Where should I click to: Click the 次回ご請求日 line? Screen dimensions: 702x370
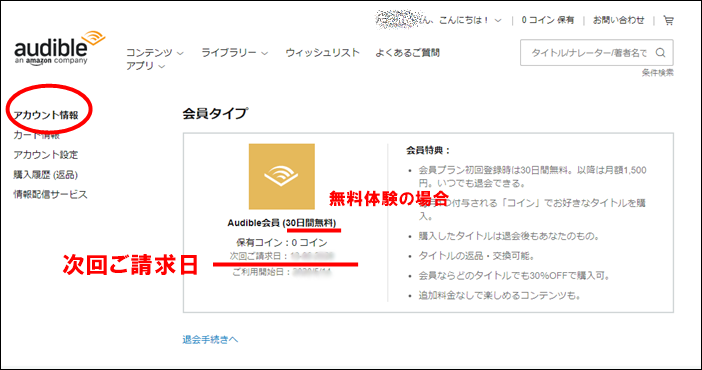282,256
